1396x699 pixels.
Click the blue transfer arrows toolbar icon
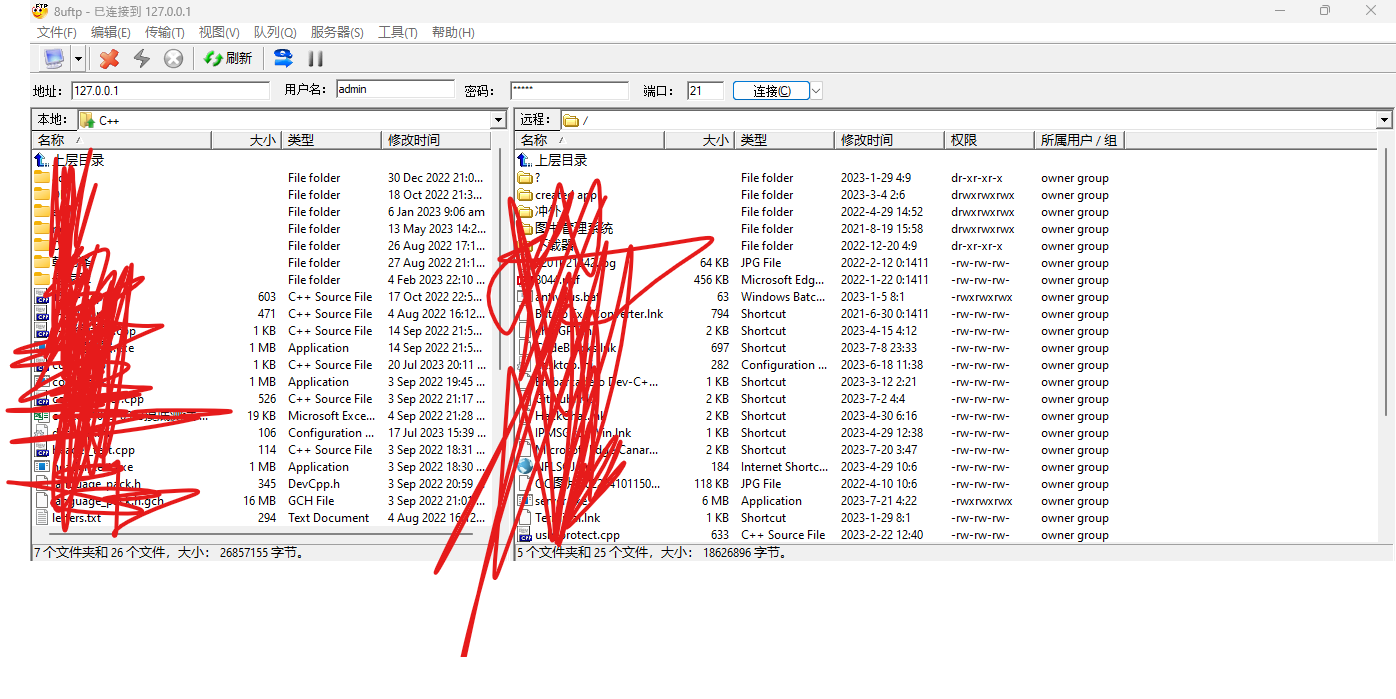[x=283, y=59]
